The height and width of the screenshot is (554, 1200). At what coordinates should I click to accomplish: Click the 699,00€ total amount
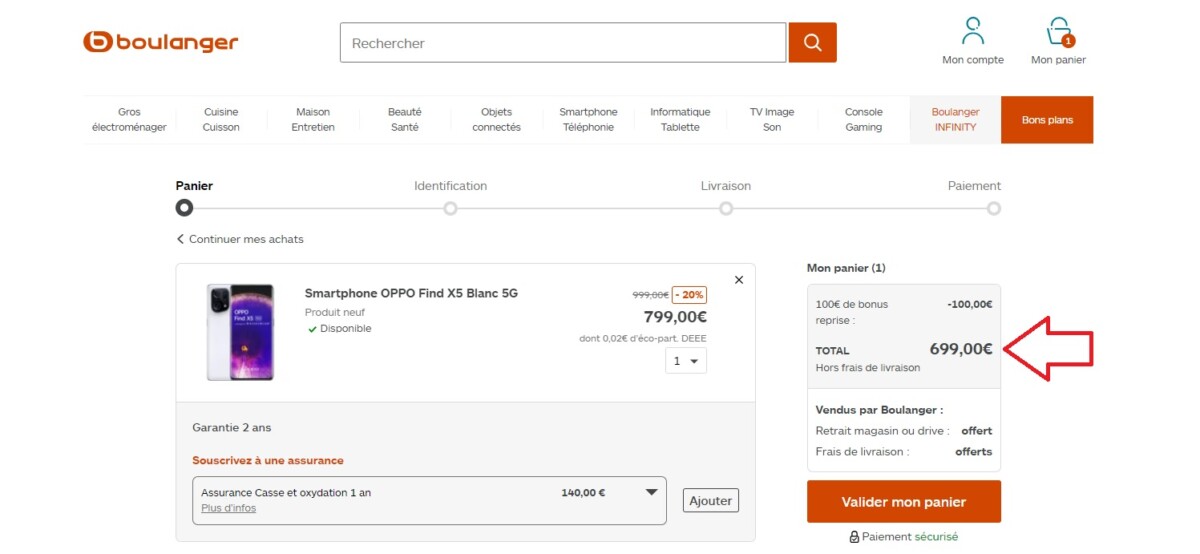click(x=961, y=349)
